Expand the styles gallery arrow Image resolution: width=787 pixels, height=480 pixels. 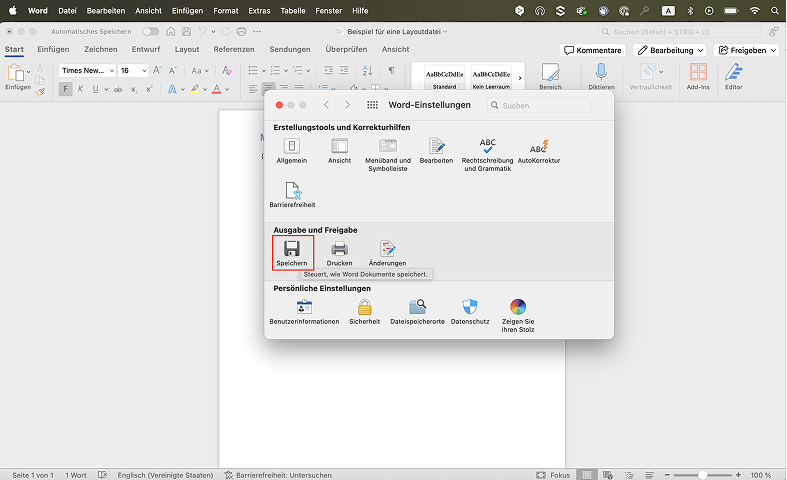(519, 78)
